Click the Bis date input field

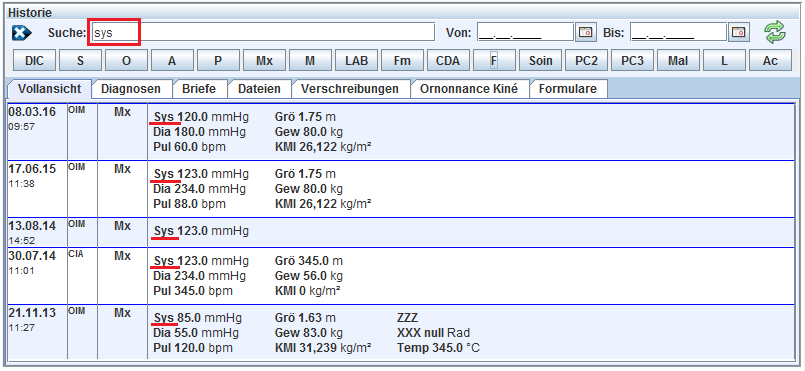pos(678,32)
